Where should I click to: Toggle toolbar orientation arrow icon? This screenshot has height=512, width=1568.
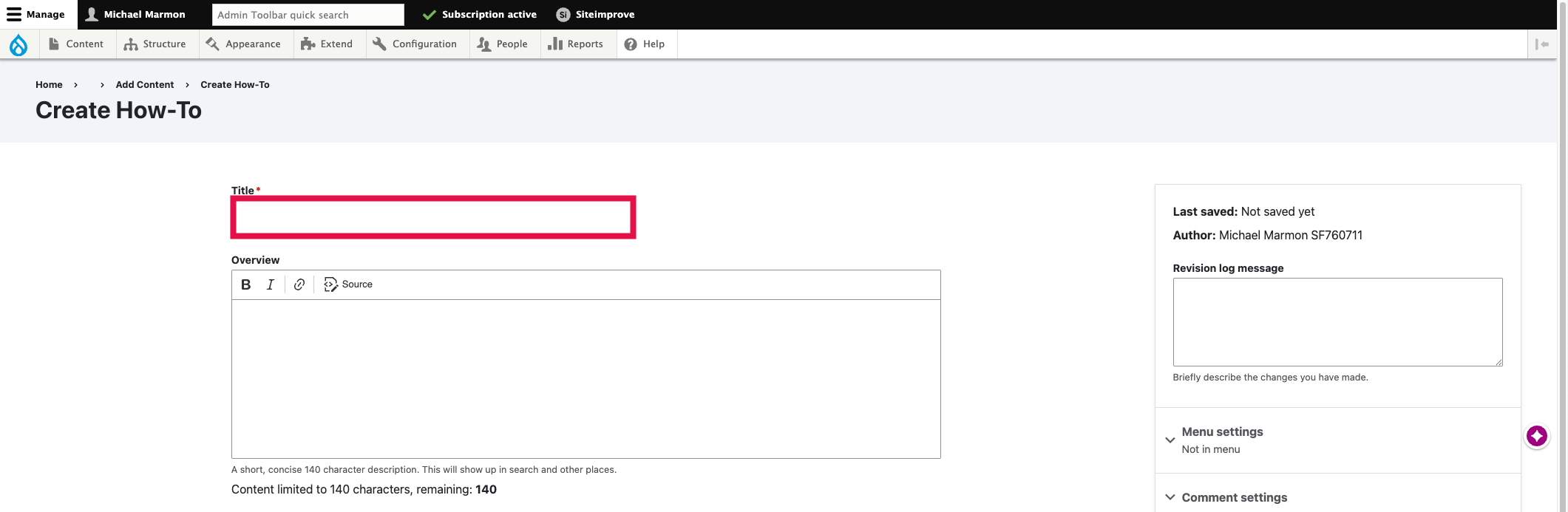tap(1542, 44)
